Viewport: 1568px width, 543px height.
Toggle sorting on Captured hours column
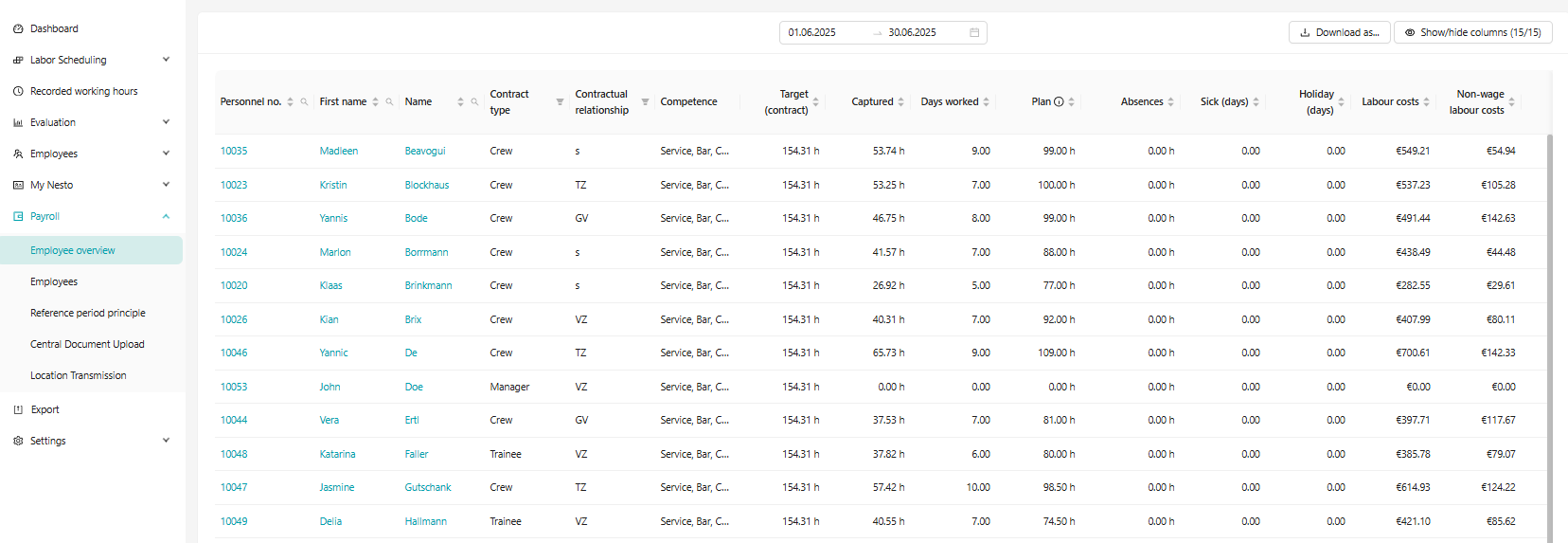[x=900, y=102]
